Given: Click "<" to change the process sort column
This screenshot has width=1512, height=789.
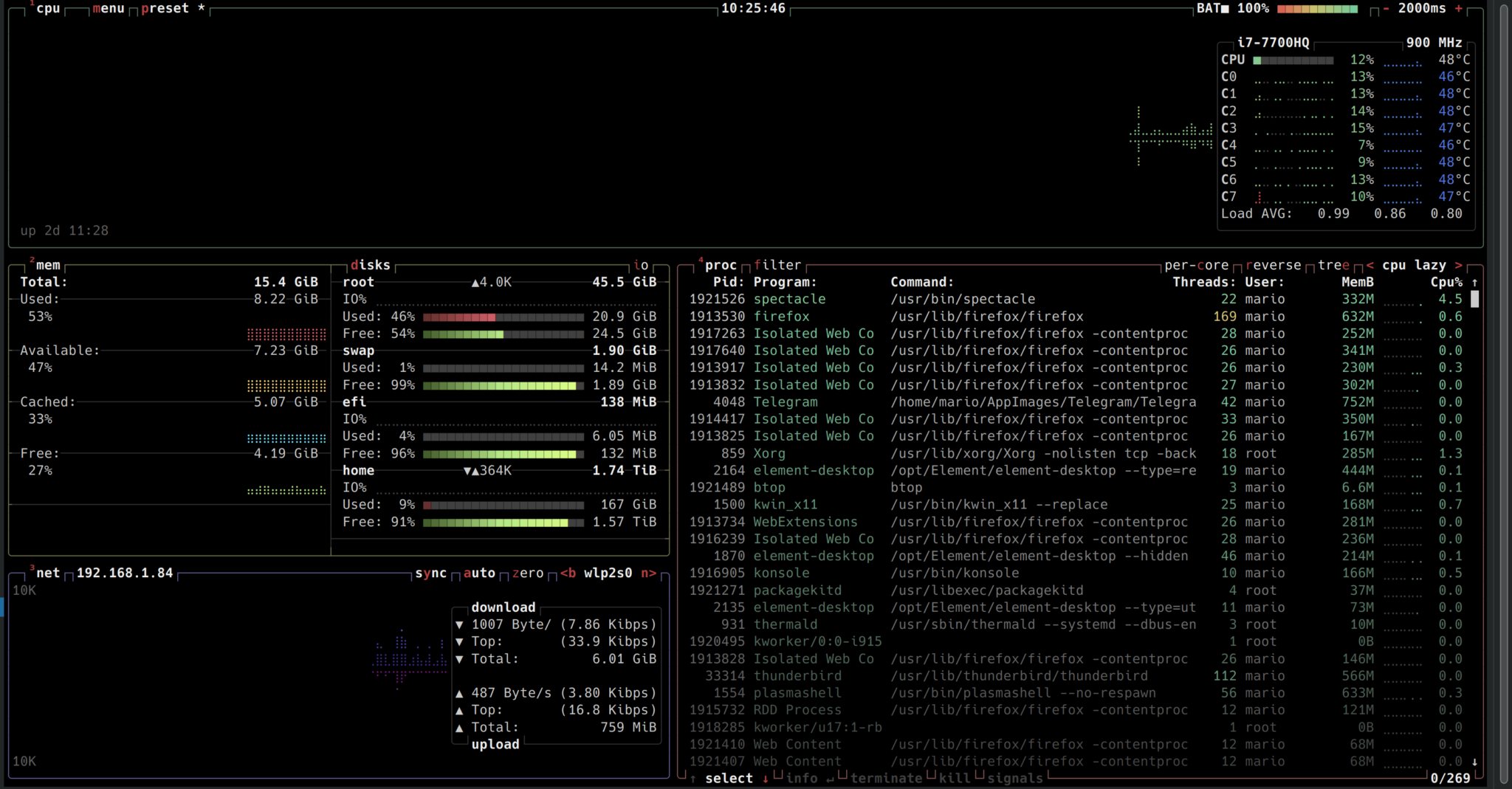Looking at the screenshot, I should (1370, 264).
